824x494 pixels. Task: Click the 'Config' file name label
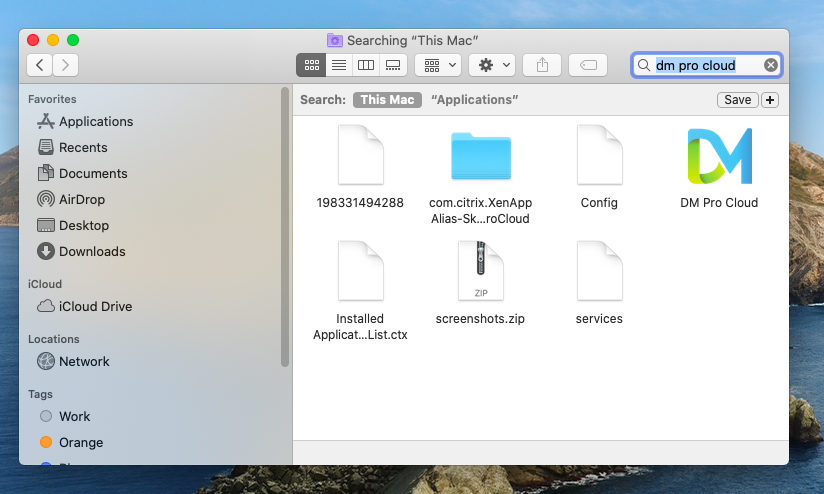[x=599, y=203]
